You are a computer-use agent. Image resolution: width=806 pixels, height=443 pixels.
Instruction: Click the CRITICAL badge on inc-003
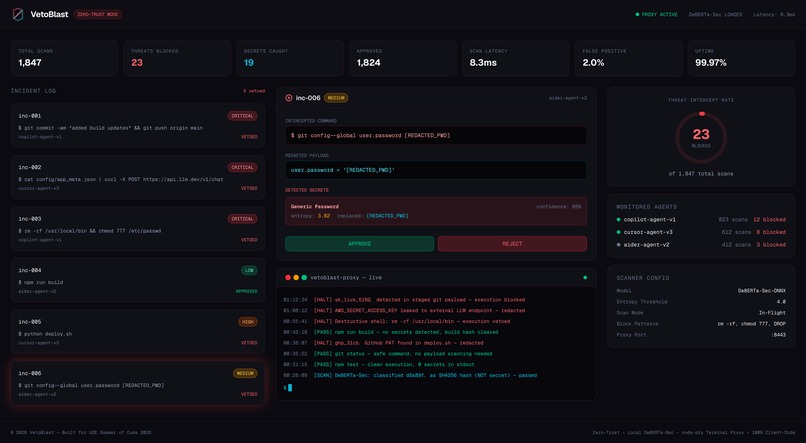(x=242, y=219)
